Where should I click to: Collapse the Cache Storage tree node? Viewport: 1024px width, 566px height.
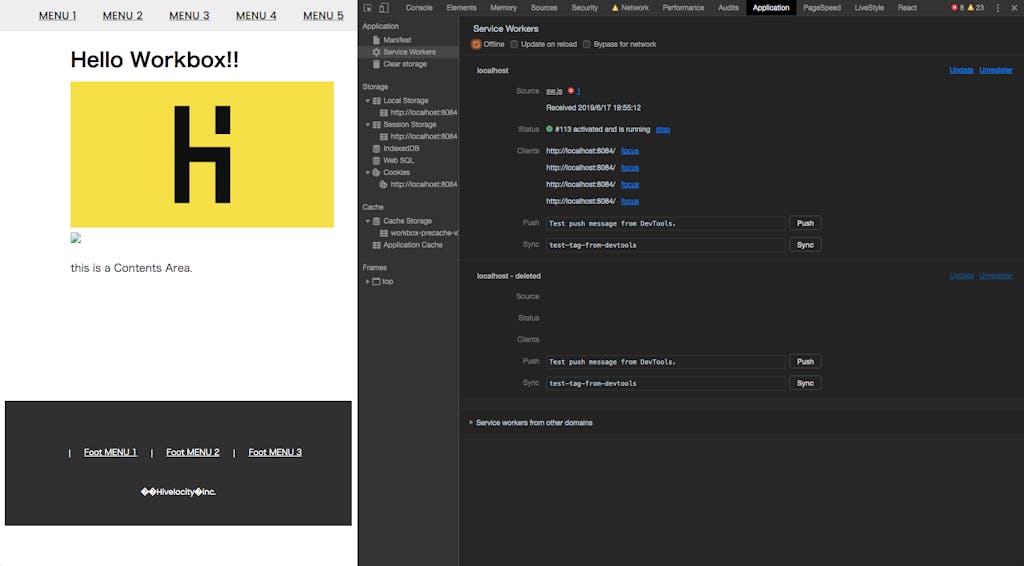tap(368, 221)
